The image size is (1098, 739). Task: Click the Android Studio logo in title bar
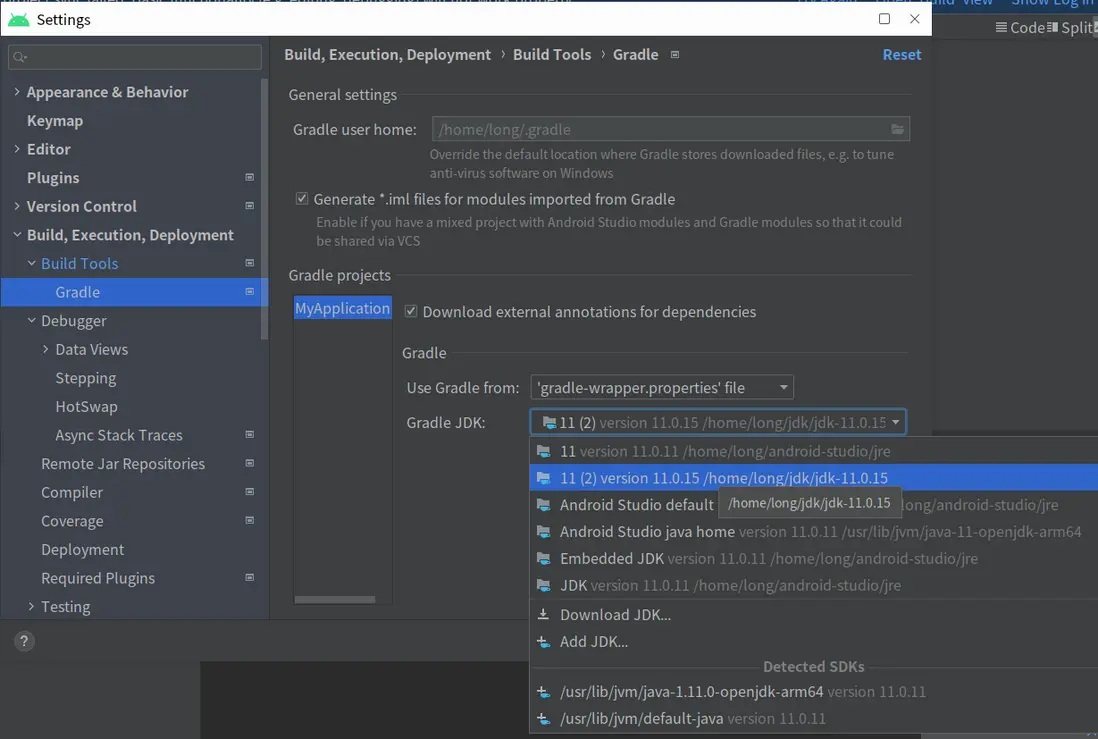click(18, 20)
